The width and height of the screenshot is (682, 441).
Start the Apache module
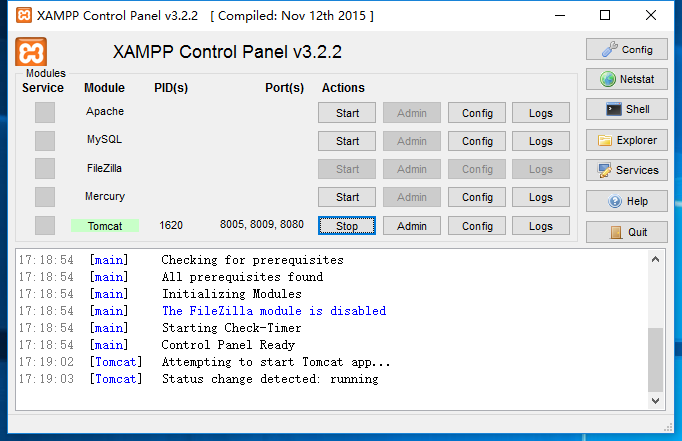click(x=347, y=113)
